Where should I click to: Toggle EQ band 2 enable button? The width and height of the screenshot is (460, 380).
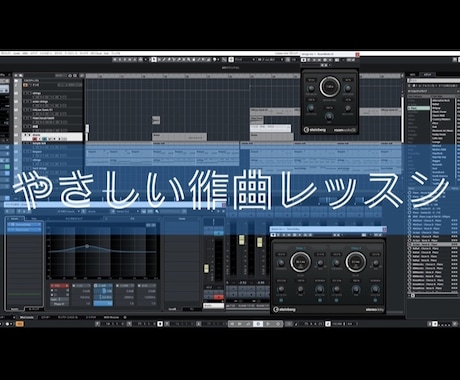96,286
